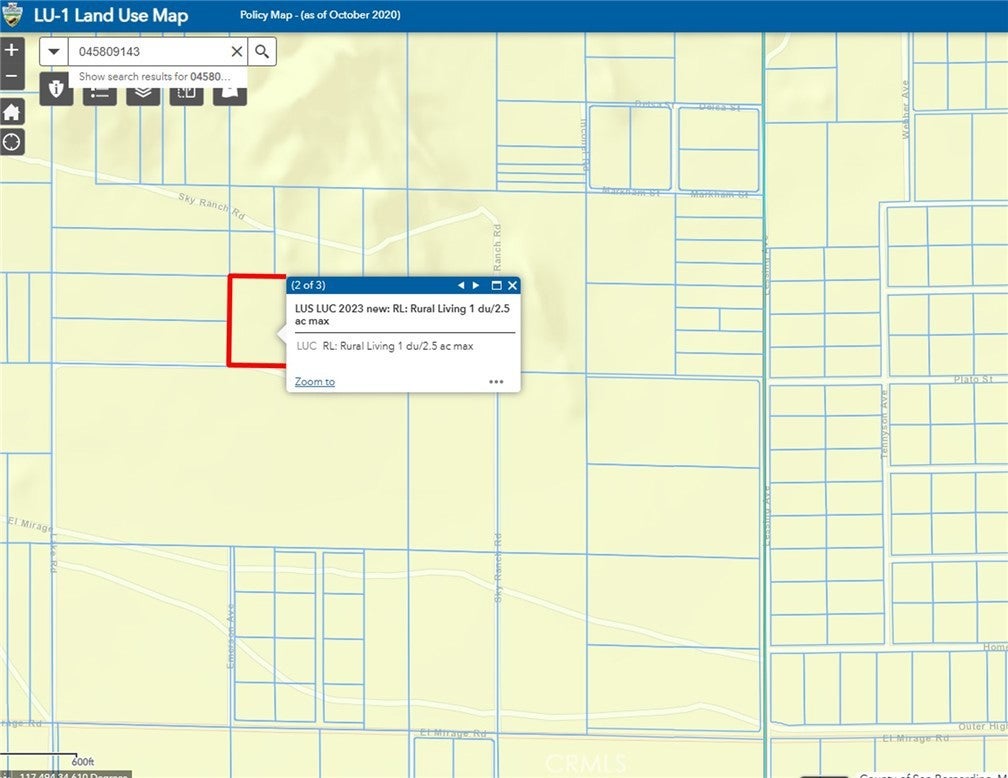Clear the parcel number search text
1008x778 pixels.
click(237, 52)
